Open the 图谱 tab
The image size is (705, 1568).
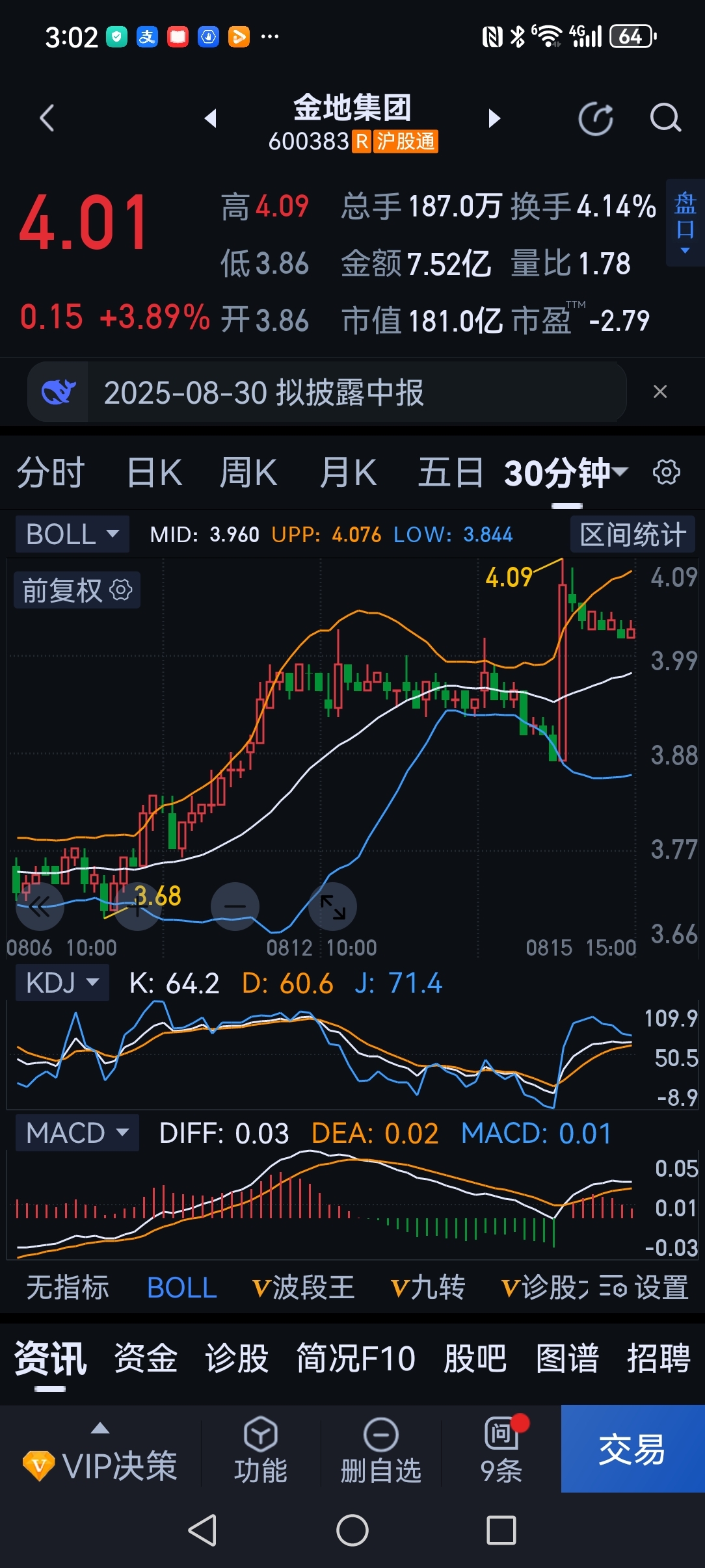(567, 1359)
